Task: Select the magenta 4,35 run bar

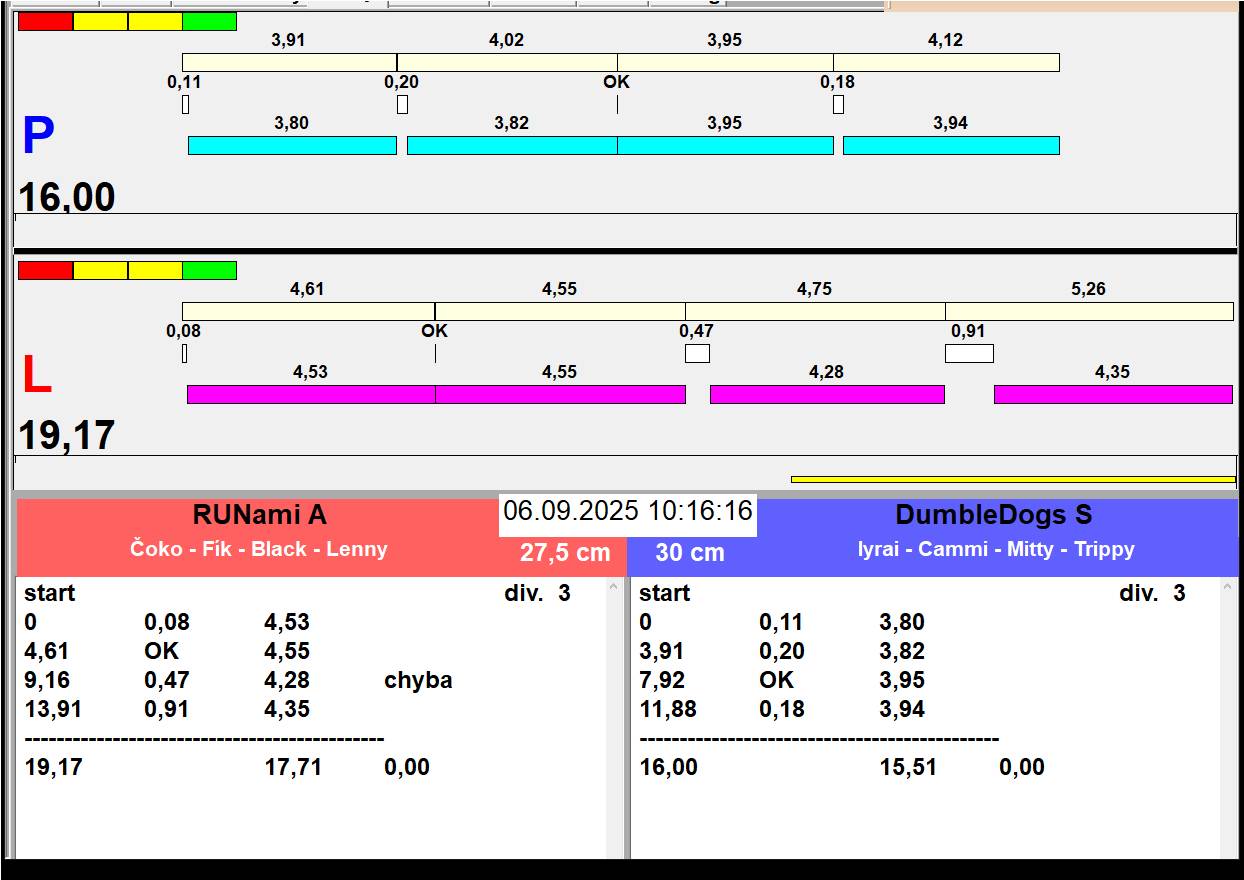Action: [1113, 394]
